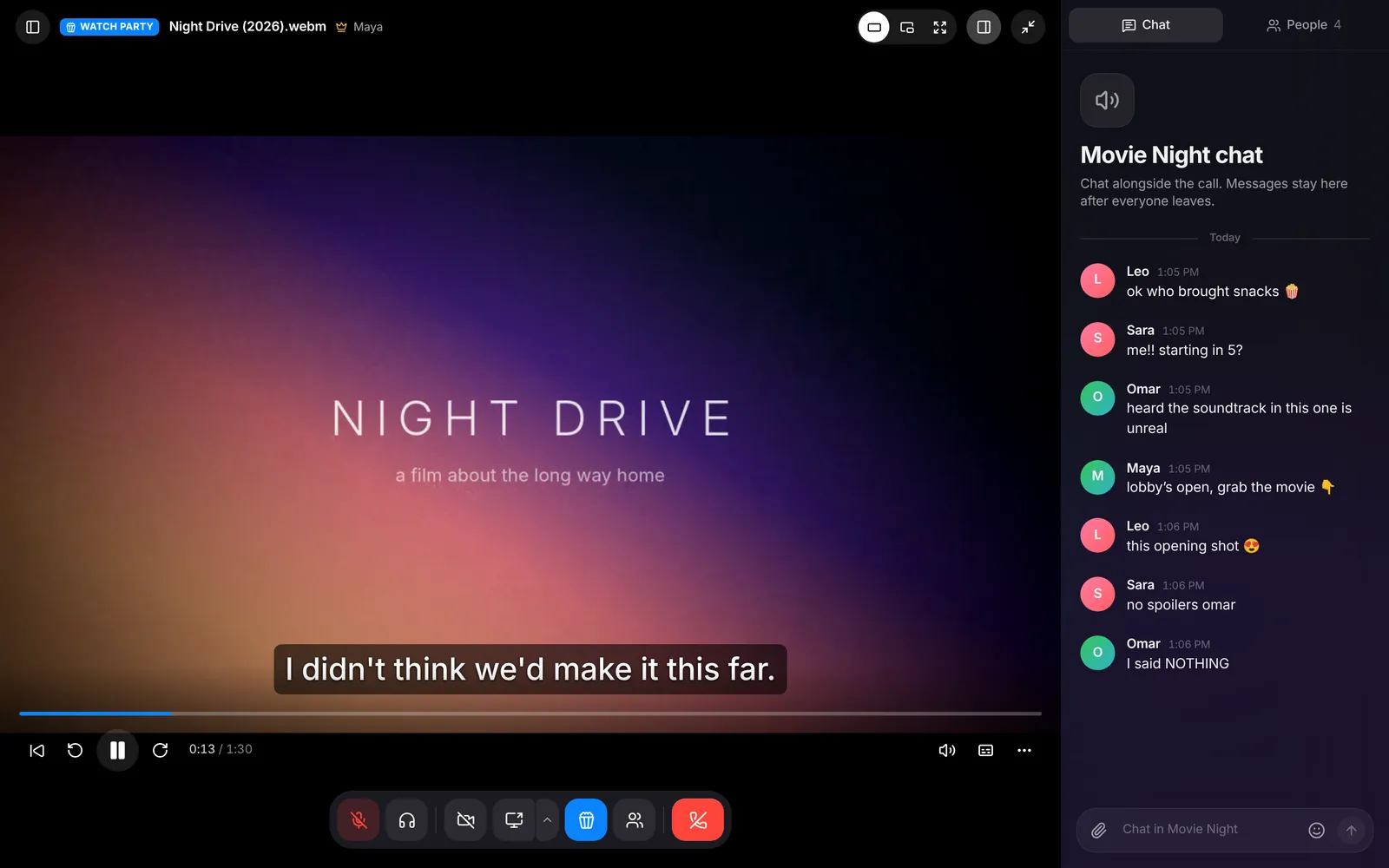The height and width of the screenshot is (868, 1389).
Task: Open the Chat tab
Action: pyautogui.click(x=1146, y=25)
